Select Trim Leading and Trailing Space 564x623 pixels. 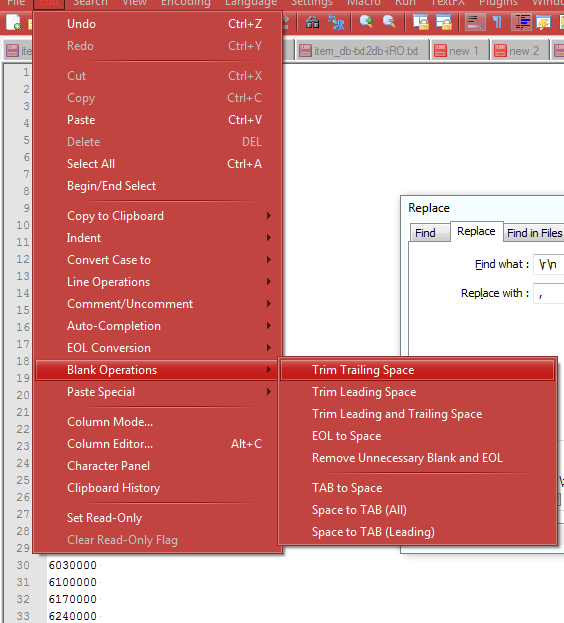[x=417, y=414]
